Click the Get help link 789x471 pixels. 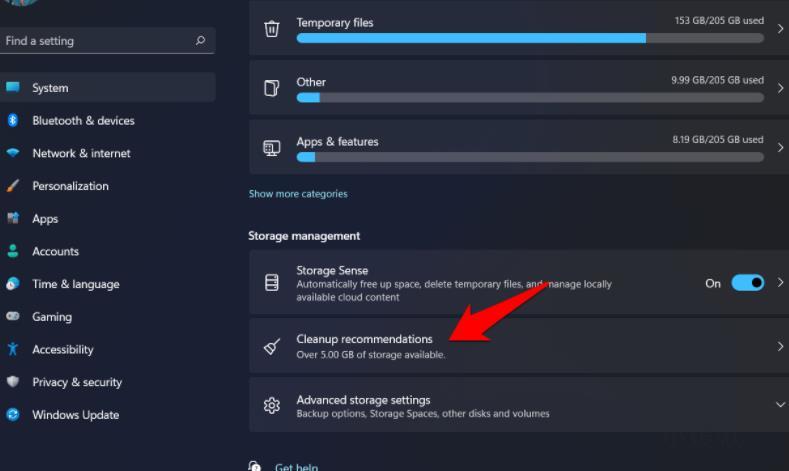[x=295, y=466]
